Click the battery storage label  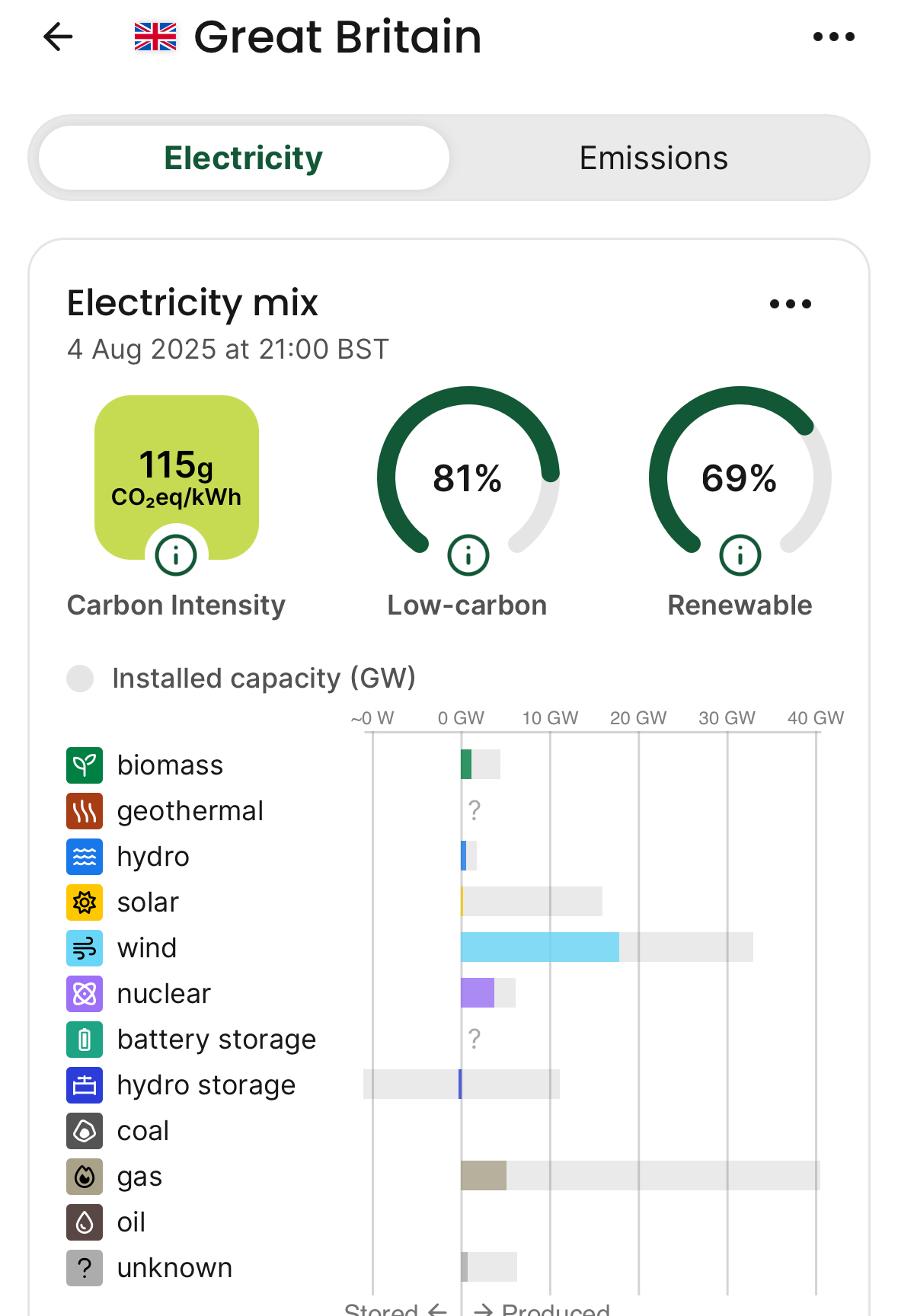[x=216, y=1040]
